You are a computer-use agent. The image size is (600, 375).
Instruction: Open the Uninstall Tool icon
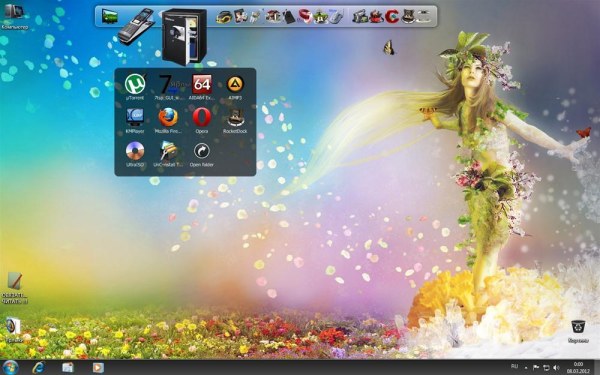click(x=168, y=151)
